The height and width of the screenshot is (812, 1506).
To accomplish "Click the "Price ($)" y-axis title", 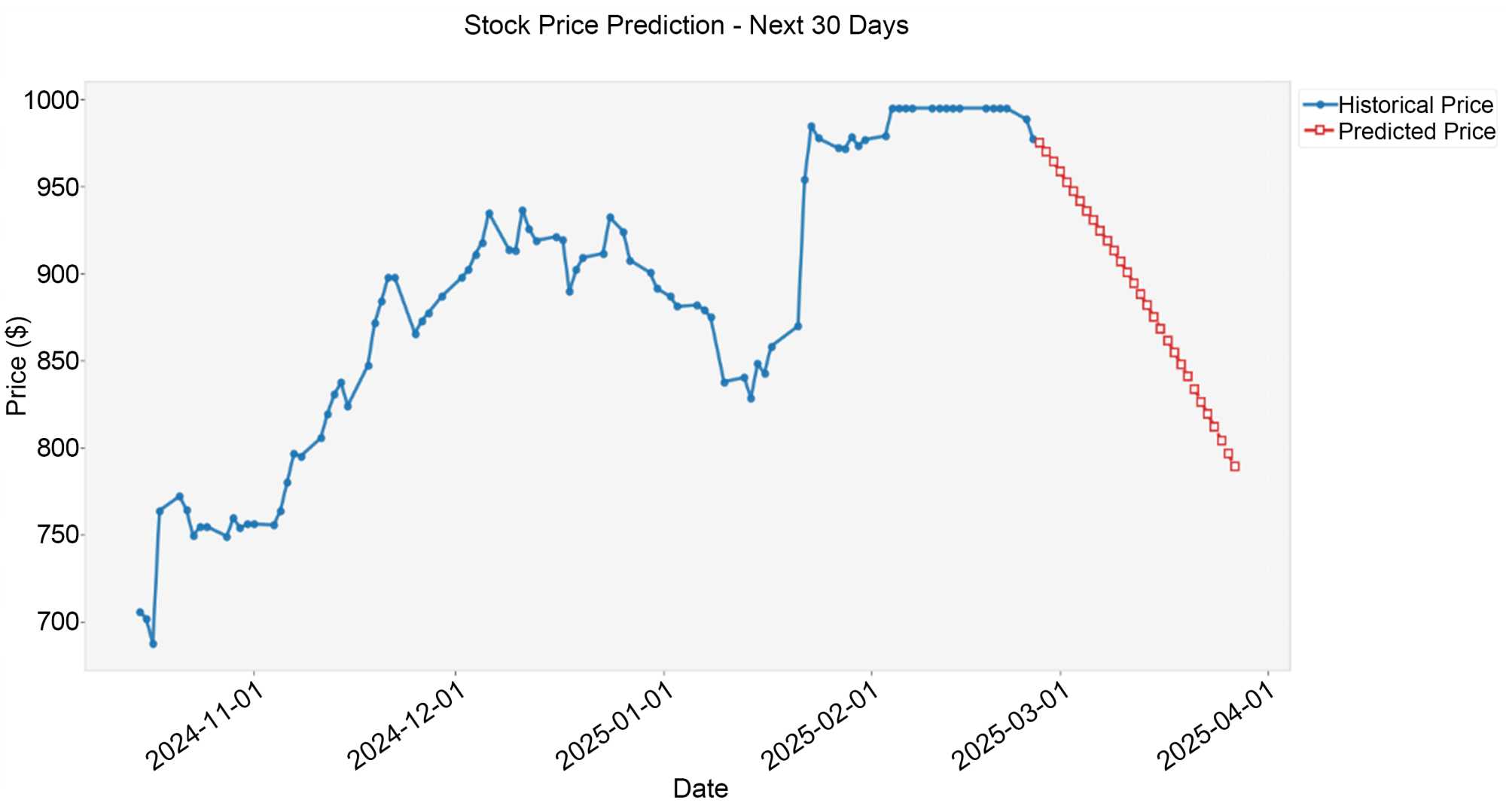I will 17,366.
